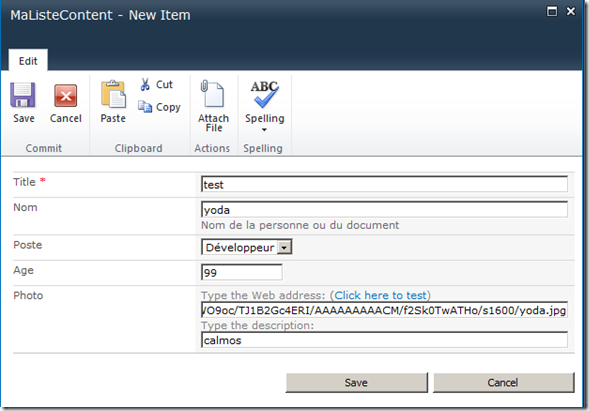Open the Spelling dropdown arrow
The image size is (589, 411).
264,130
